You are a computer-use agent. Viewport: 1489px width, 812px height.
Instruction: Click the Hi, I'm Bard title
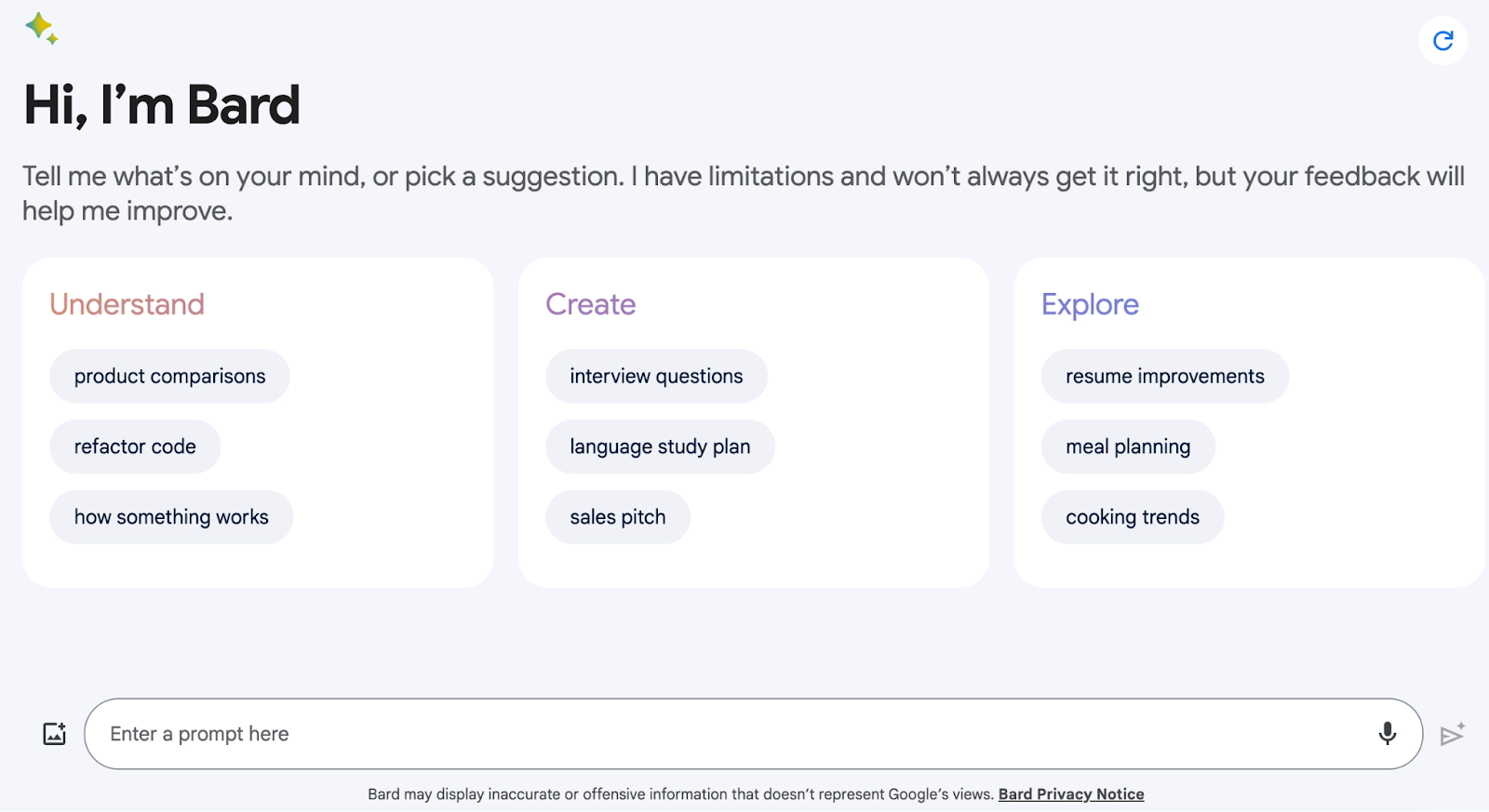coord(162,104)
